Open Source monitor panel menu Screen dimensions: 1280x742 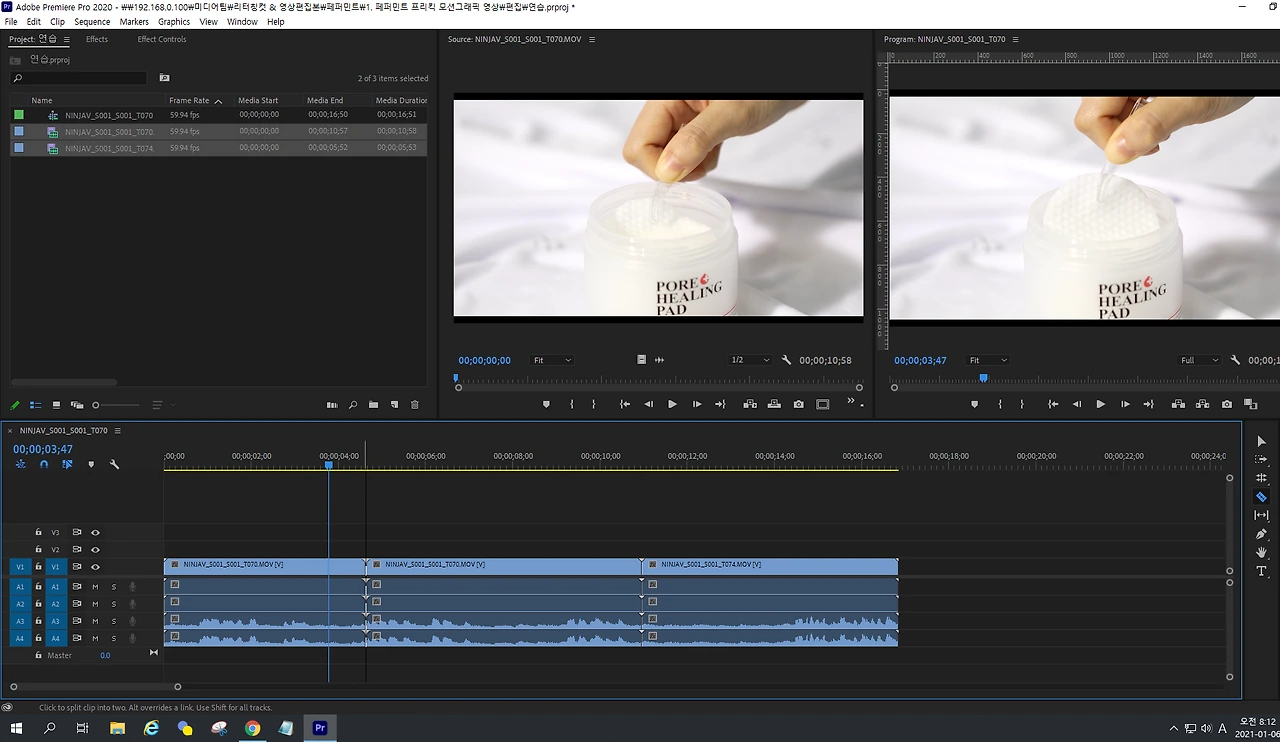click(592, 40)
